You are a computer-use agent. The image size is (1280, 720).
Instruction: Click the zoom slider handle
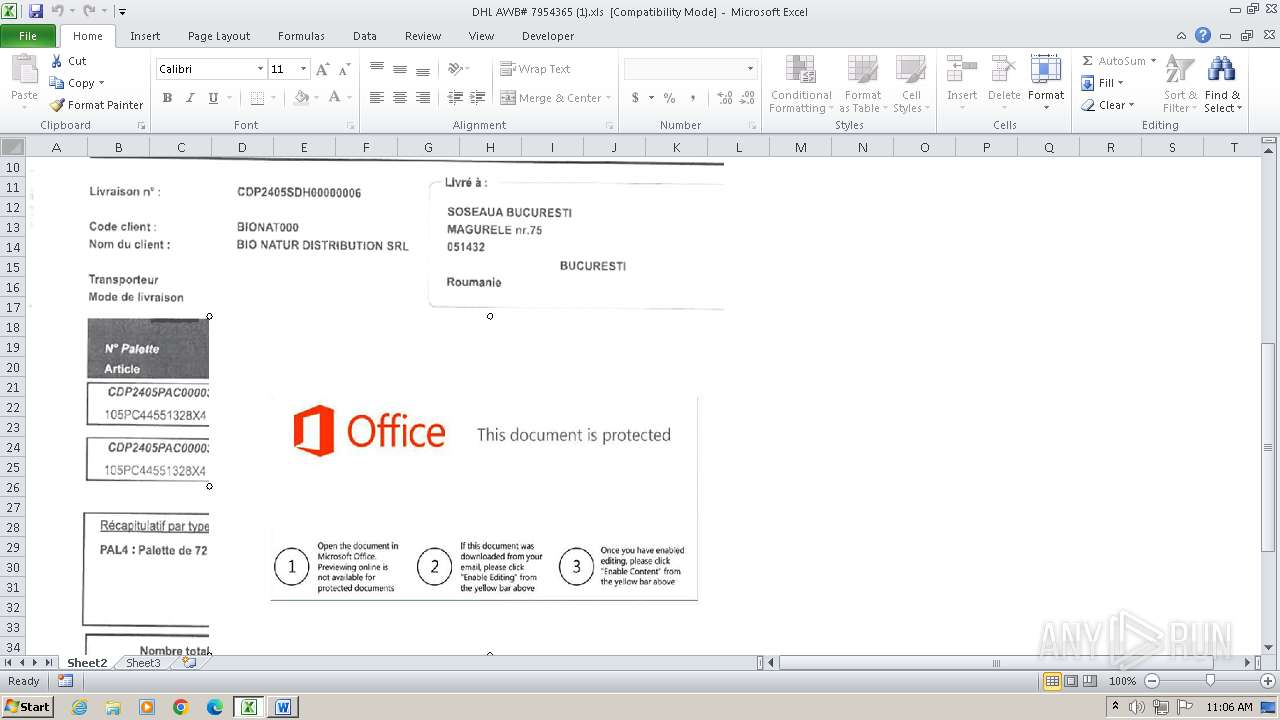tap(1210, 681)
